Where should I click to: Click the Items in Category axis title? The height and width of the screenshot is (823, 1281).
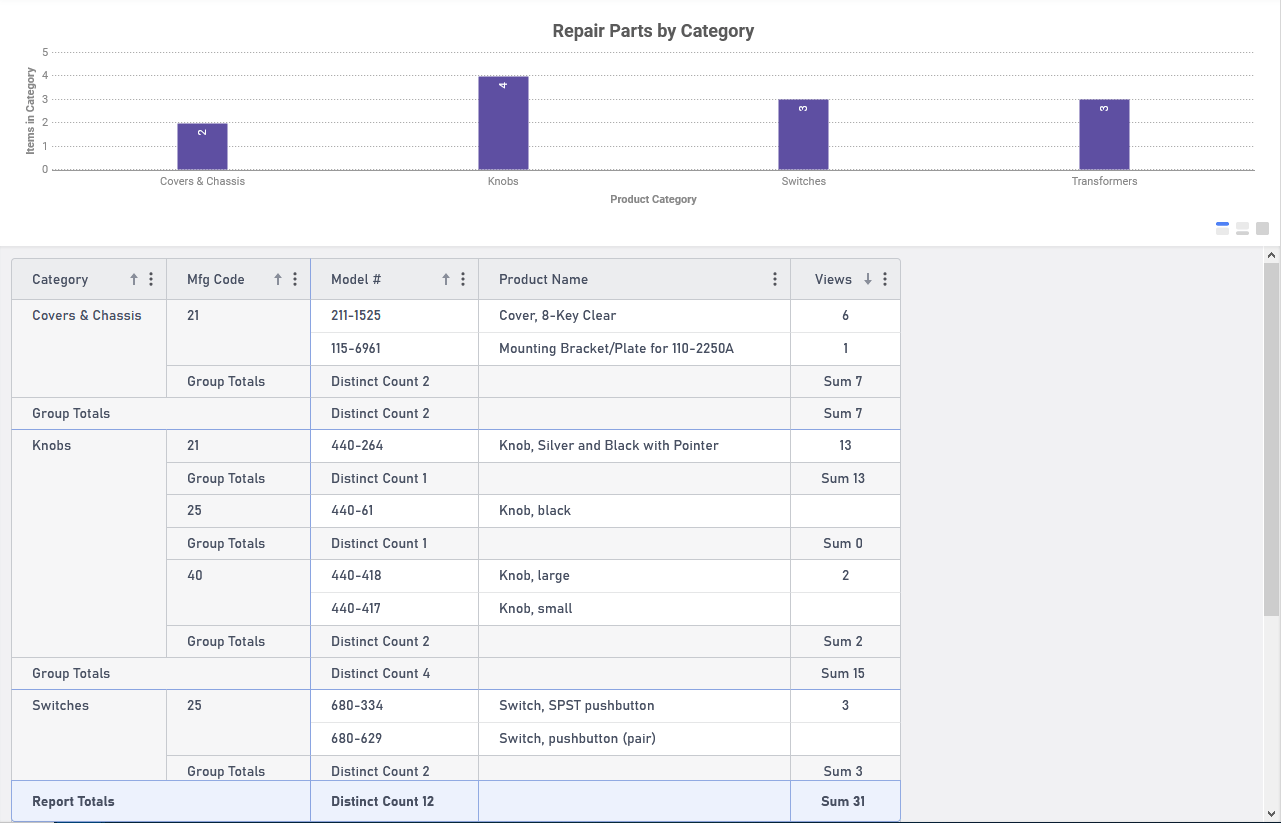[31, 111]
